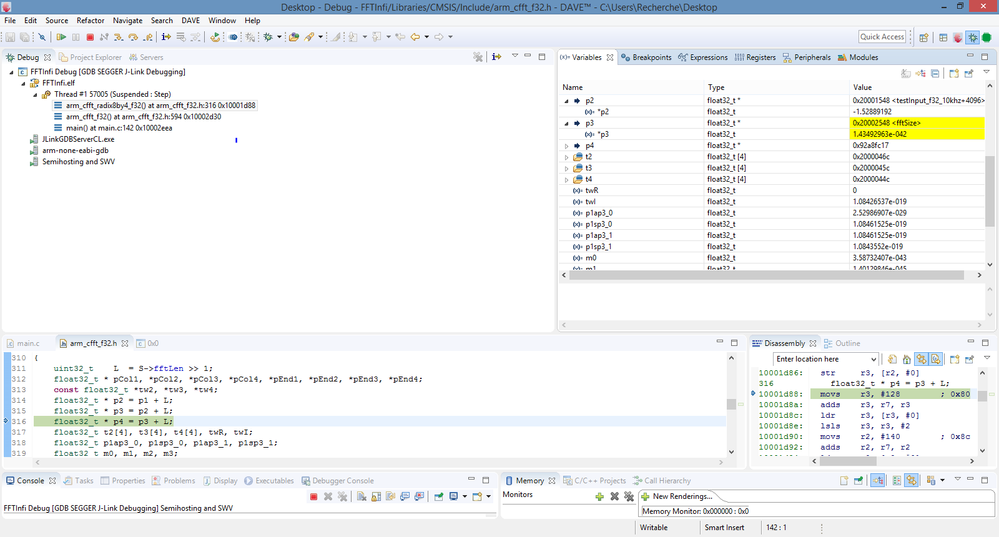Collapse the FFTInfi Debug launch tree node

(11, 72)
